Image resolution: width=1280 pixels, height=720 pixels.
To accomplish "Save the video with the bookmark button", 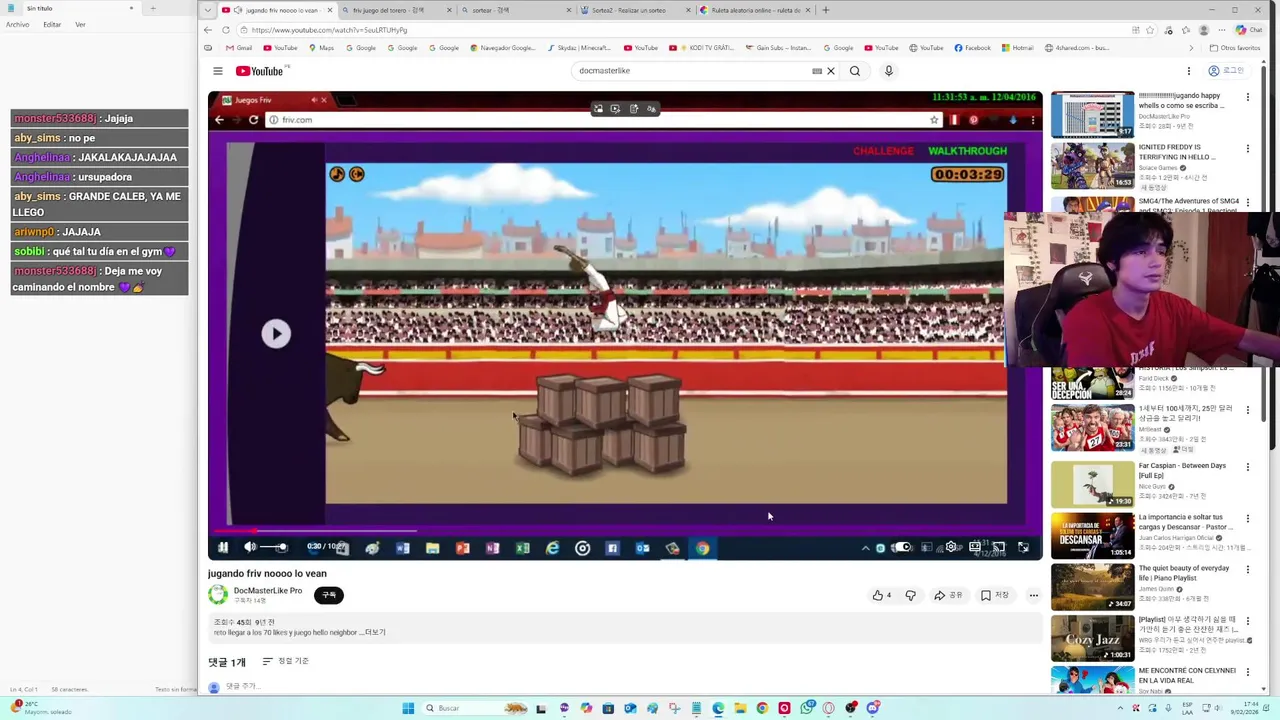I will click(995, 595).
